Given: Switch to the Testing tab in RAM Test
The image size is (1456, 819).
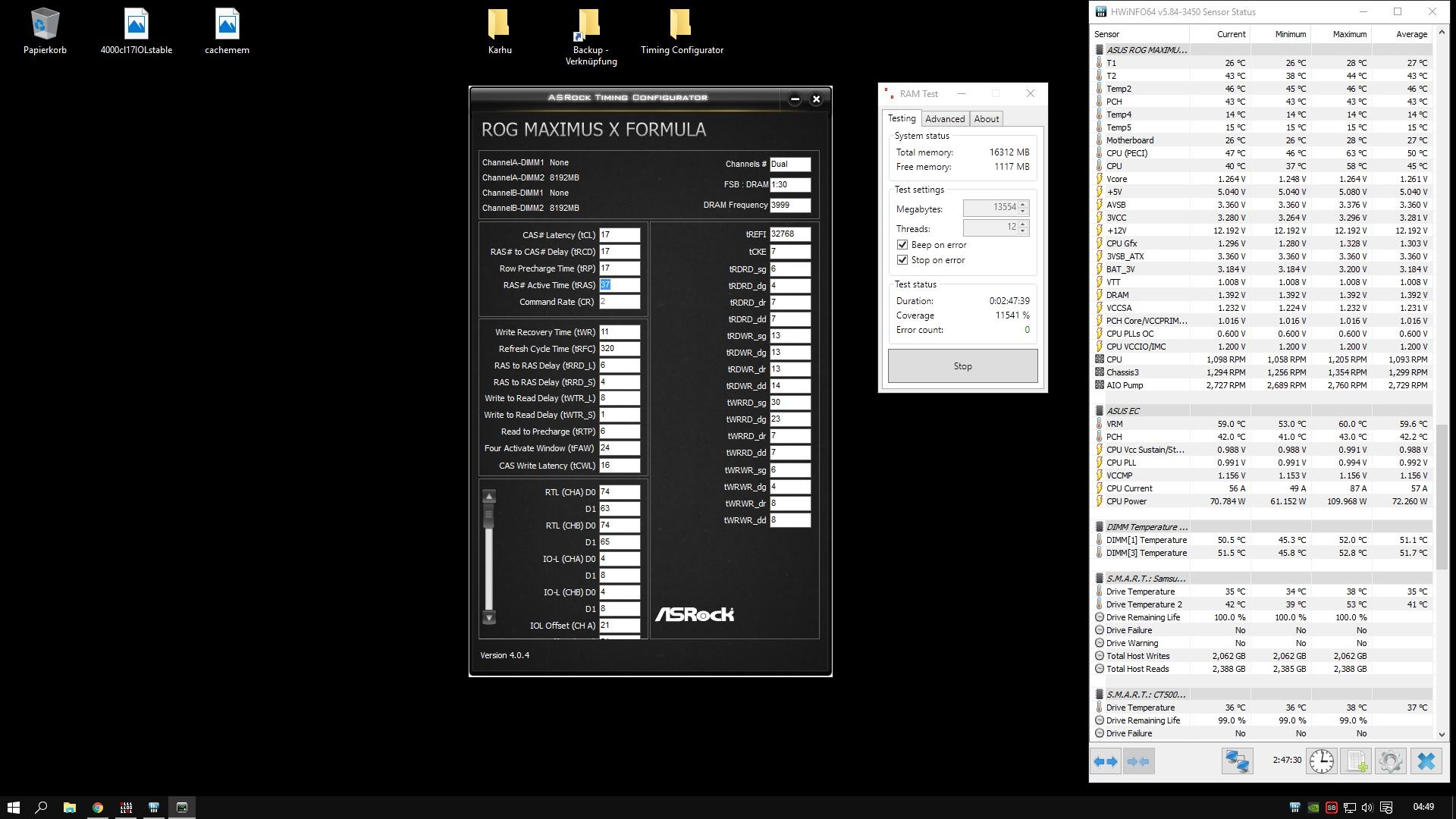Looking at the screenshot, I should 902,118.
